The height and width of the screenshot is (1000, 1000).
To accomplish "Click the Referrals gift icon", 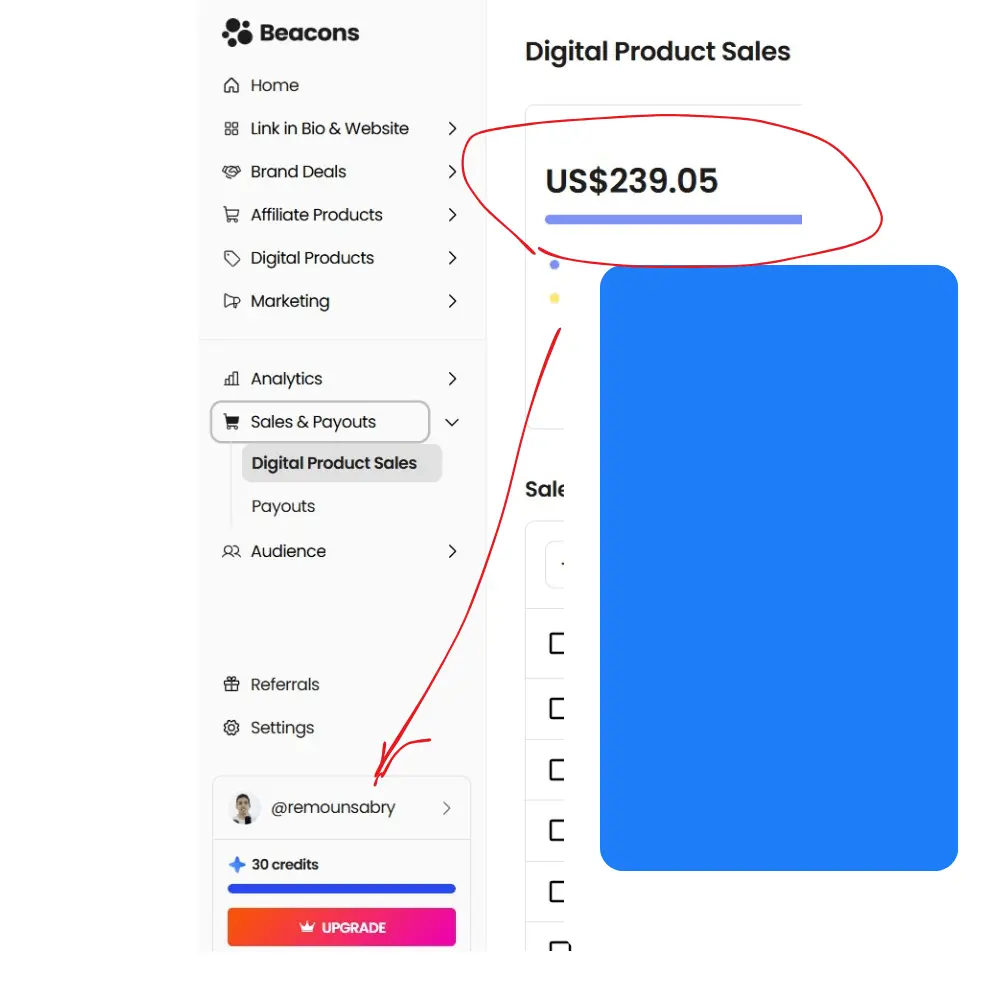I will (x=232, y=685).
